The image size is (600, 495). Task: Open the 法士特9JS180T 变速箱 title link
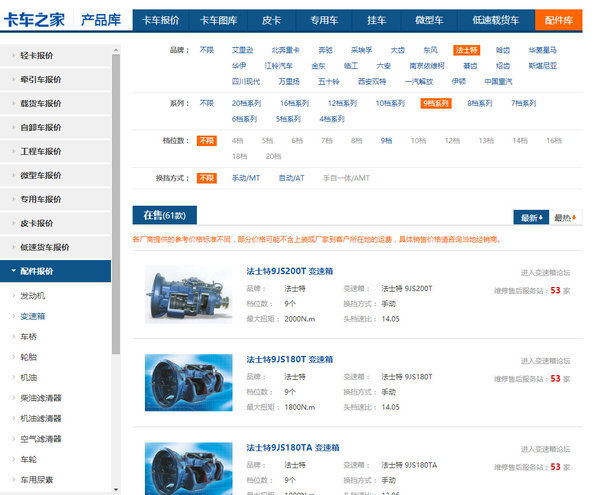pos(290,359)
